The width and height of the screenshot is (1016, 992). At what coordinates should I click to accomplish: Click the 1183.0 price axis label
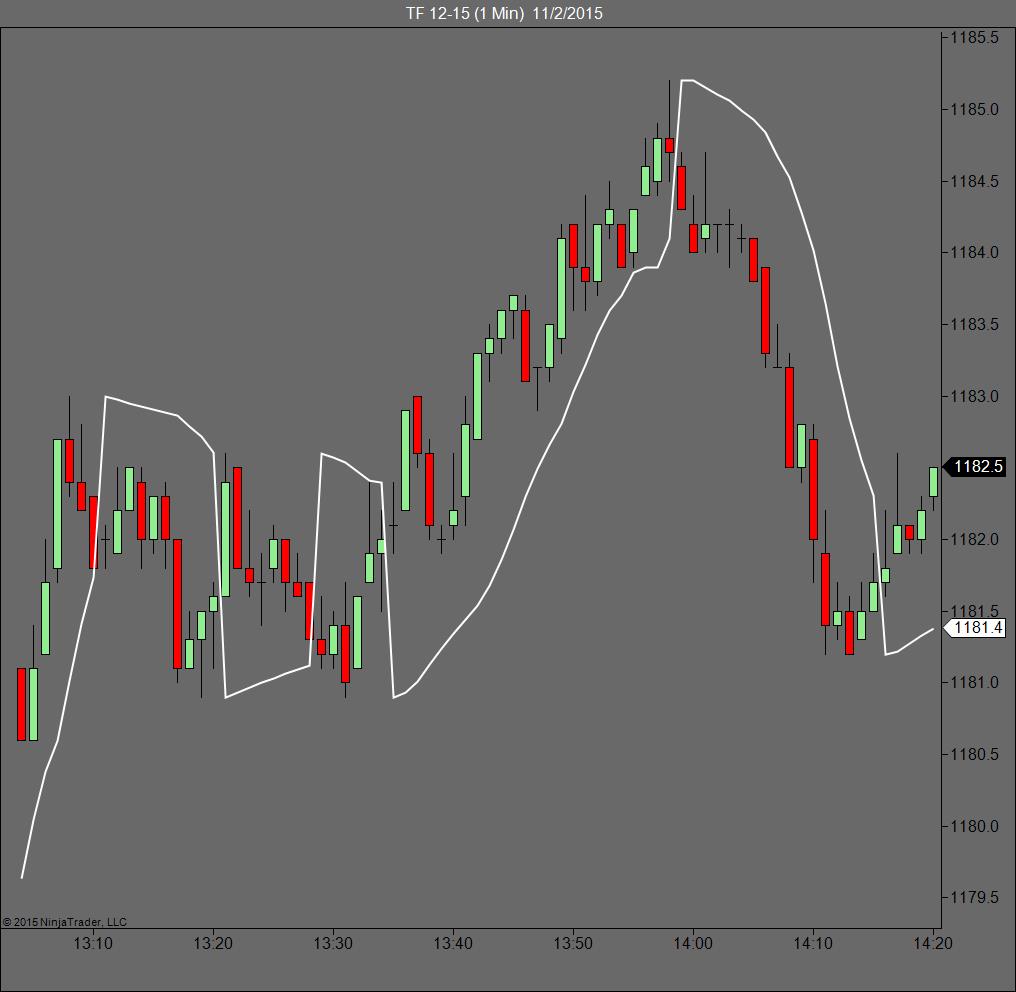tap(974, 396)
